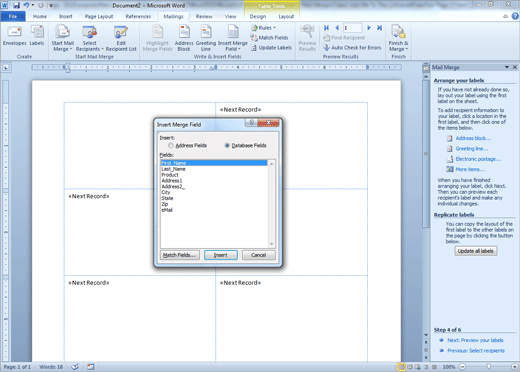The height and width of the screenshot is (372, 520).
Task: Select Address1 in the fields list
Action: 214,181
